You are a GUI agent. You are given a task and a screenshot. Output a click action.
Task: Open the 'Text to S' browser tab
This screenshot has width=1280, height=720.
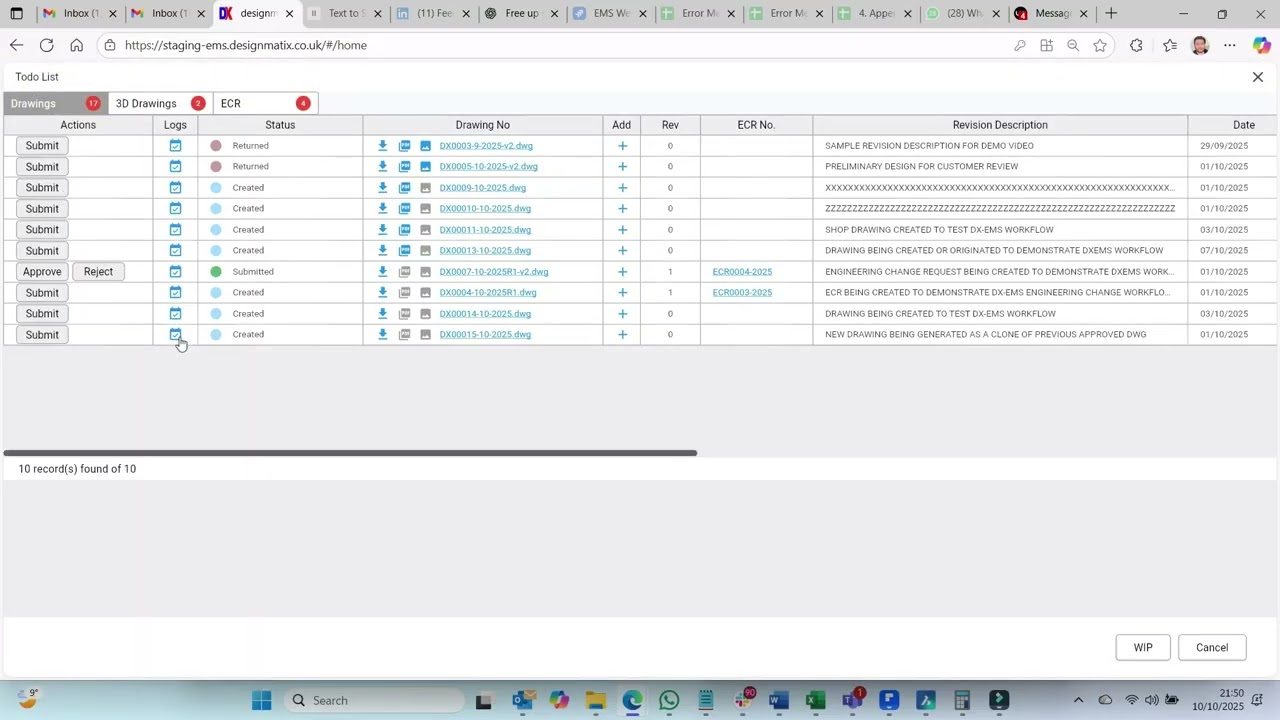tap(343, 14)
